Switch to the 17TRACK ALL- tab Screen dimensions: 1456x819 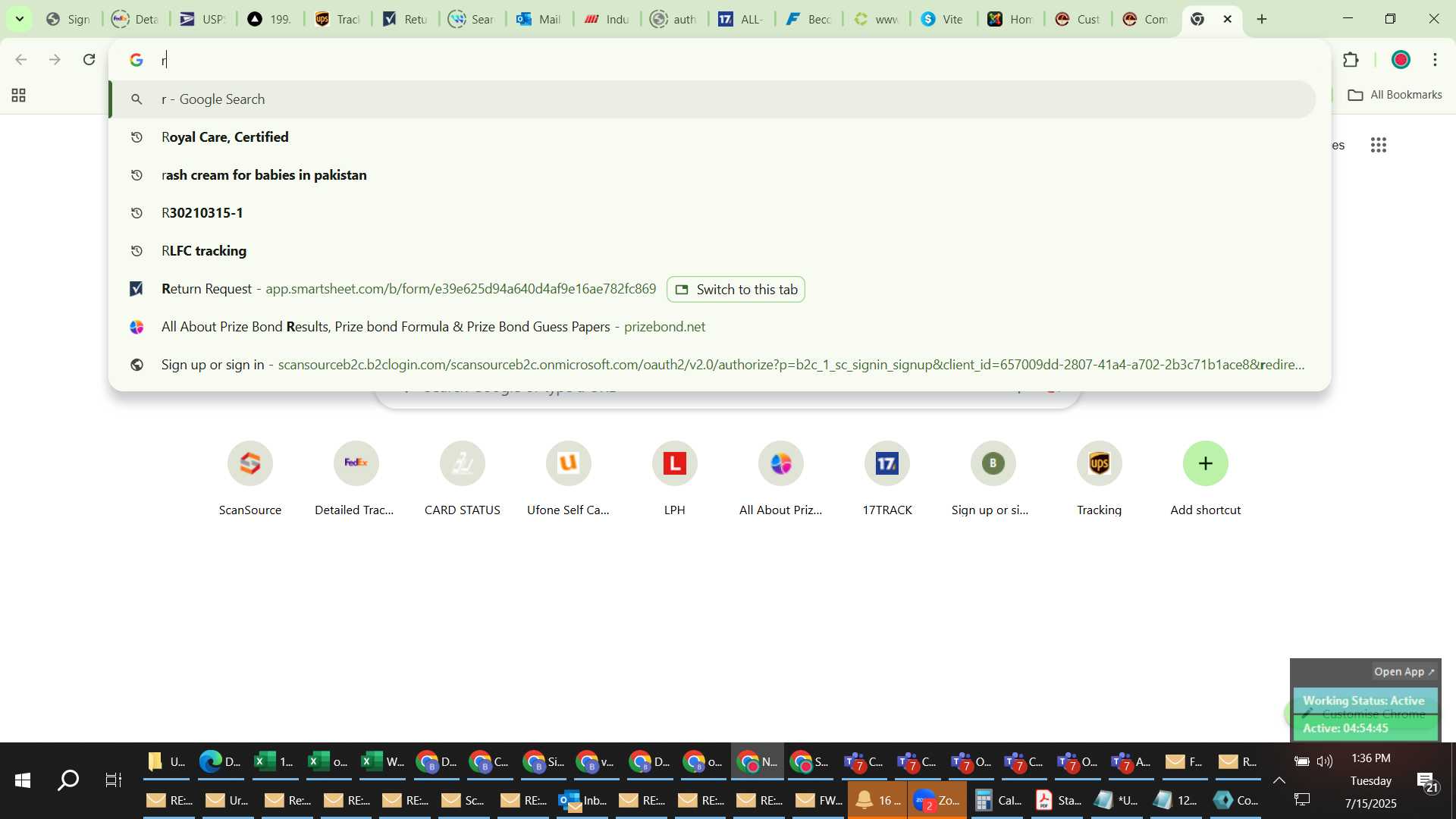tap(741, 19)
